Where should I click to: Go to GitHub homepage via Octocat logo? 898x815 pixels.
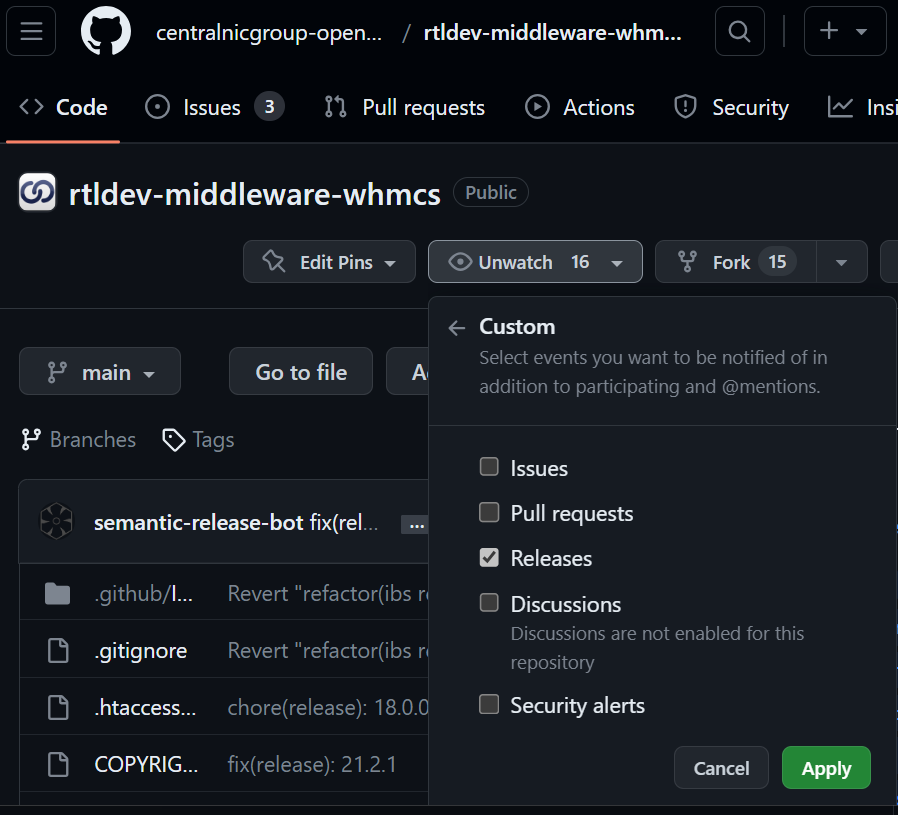pos(105,31)
